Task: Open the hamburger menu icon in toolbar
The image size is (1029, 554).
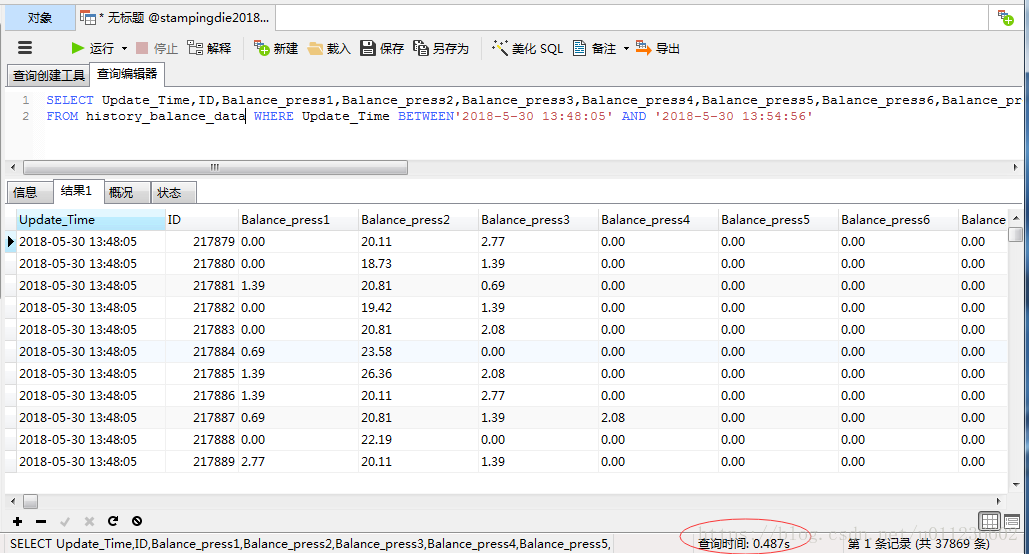Action: (x=25, y=48)
